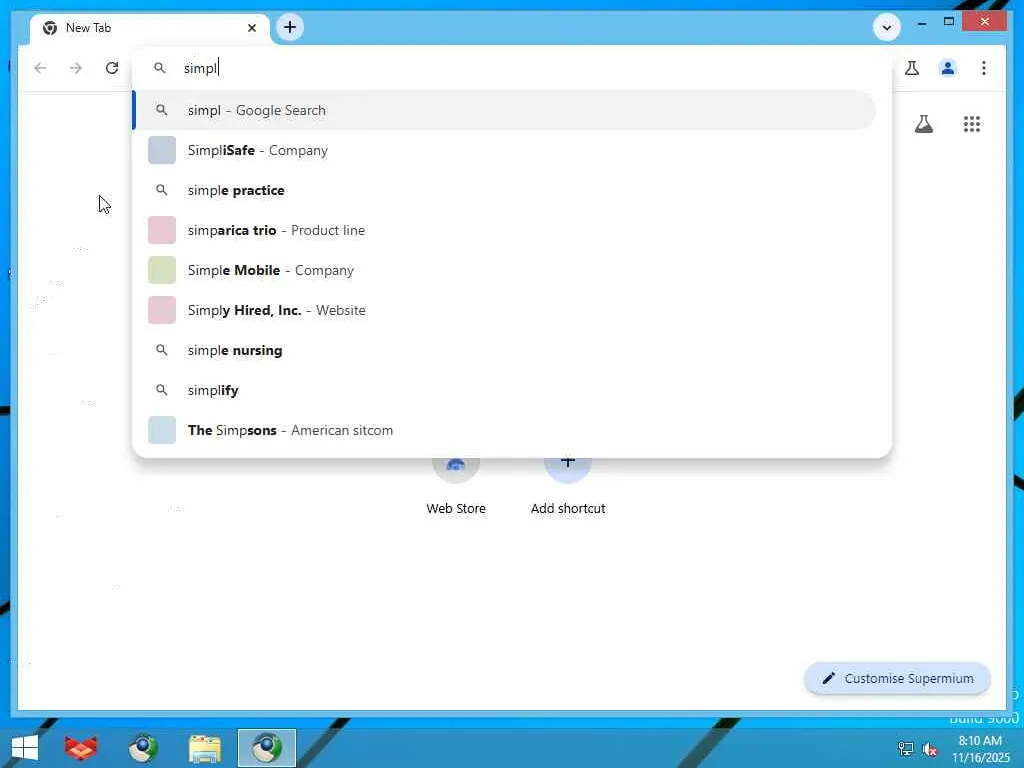Click the back navigation arrow
1024x768 pixels.
pyautogui.click(x=40, y=68)
